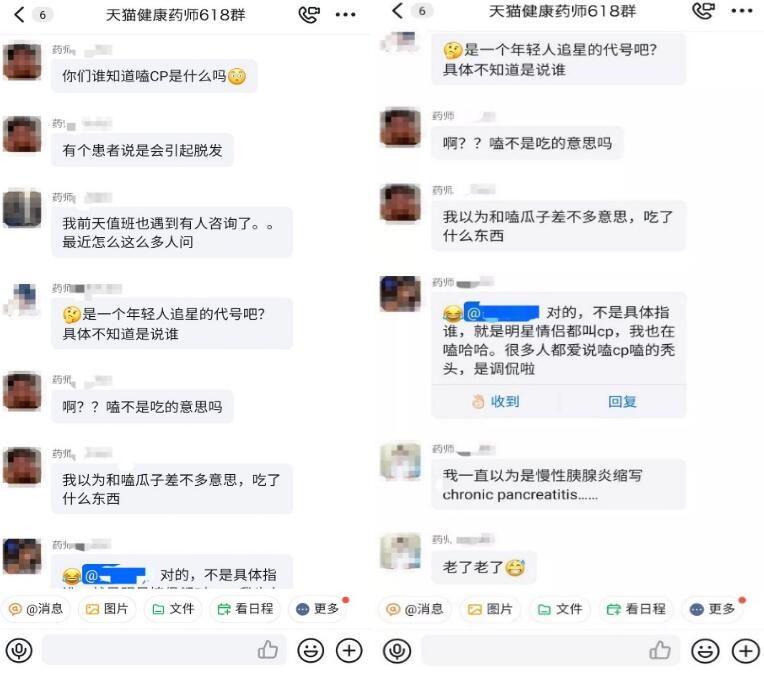This screenshot has height=678, width=764.
Task: Tap the 收到 button under the message
Action: coord(496,401)
